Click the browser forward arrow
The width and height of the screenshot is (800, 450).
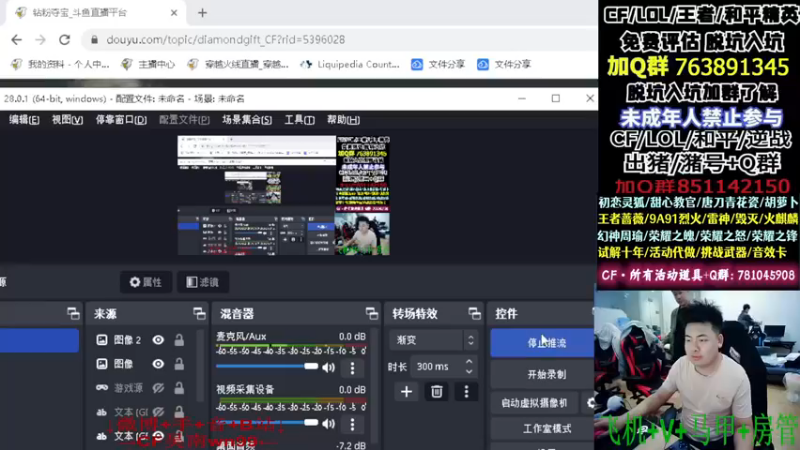[40, 40]
